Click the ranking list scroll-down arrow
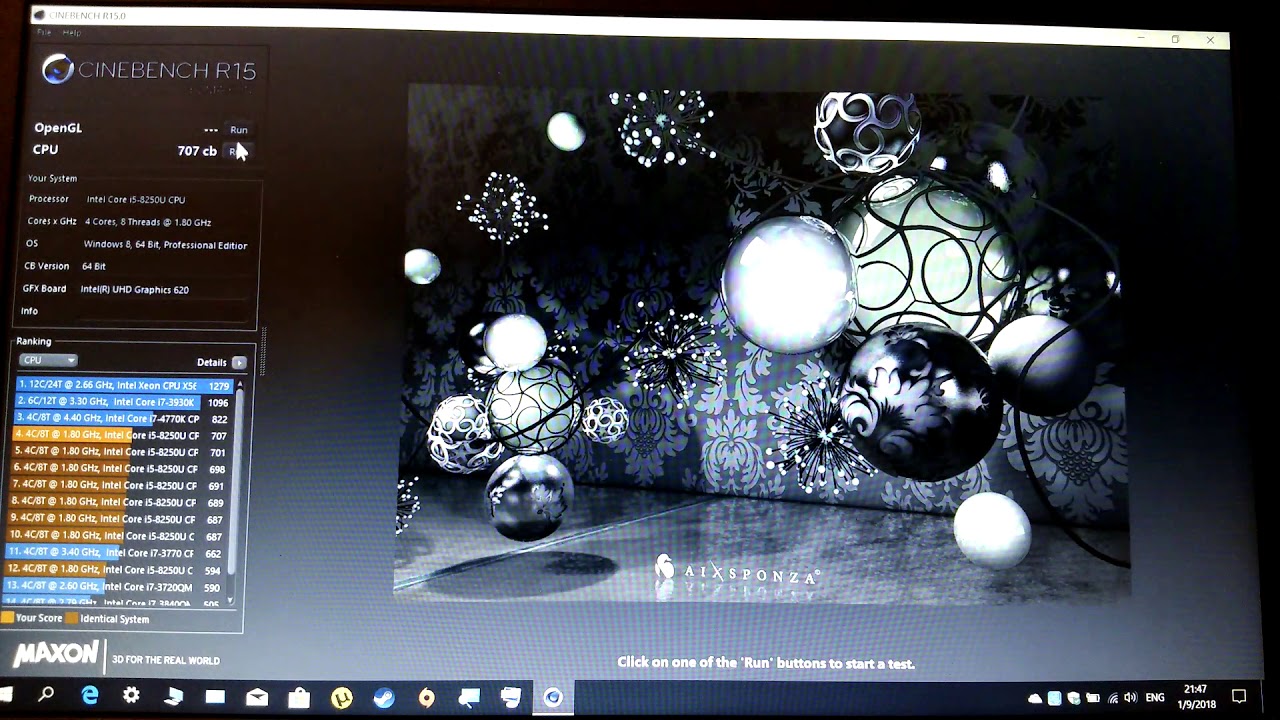1280x720 pixels. click(231, 600)
